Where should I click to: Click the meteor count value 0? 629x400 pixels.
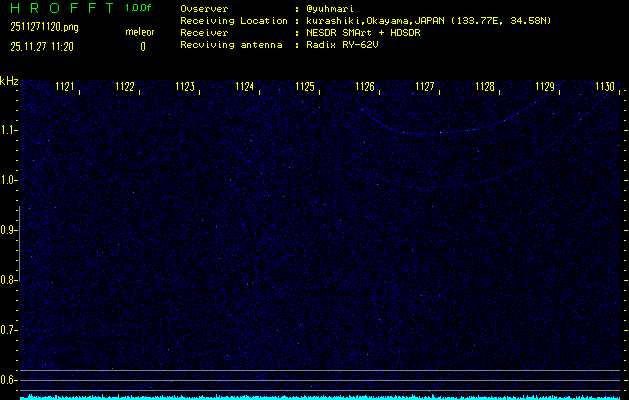tap(142, 46)
